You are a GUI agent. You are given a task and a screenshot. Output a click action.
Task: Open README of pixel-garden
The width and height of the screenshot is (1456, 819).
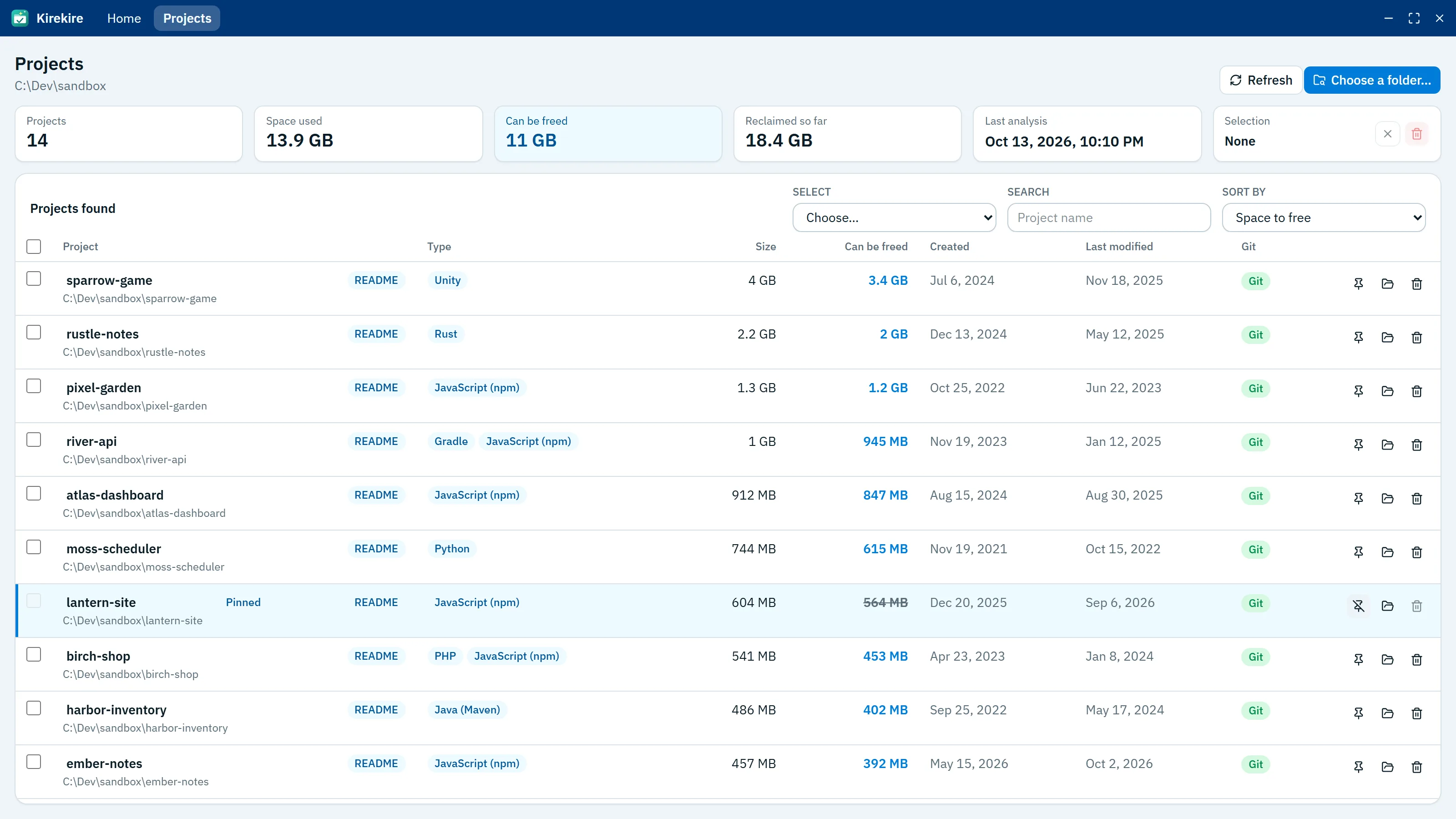tap(376, 388)
